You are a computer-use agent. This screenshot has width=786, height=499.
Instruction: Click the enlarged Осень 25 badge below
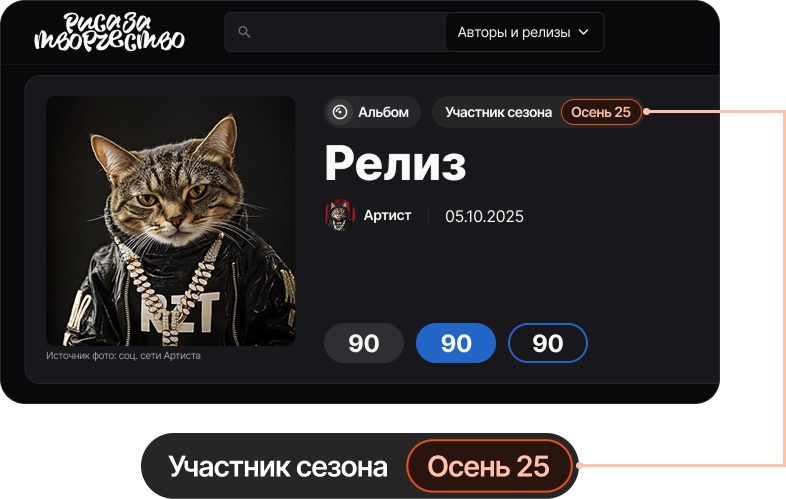(x=489, y=466)
